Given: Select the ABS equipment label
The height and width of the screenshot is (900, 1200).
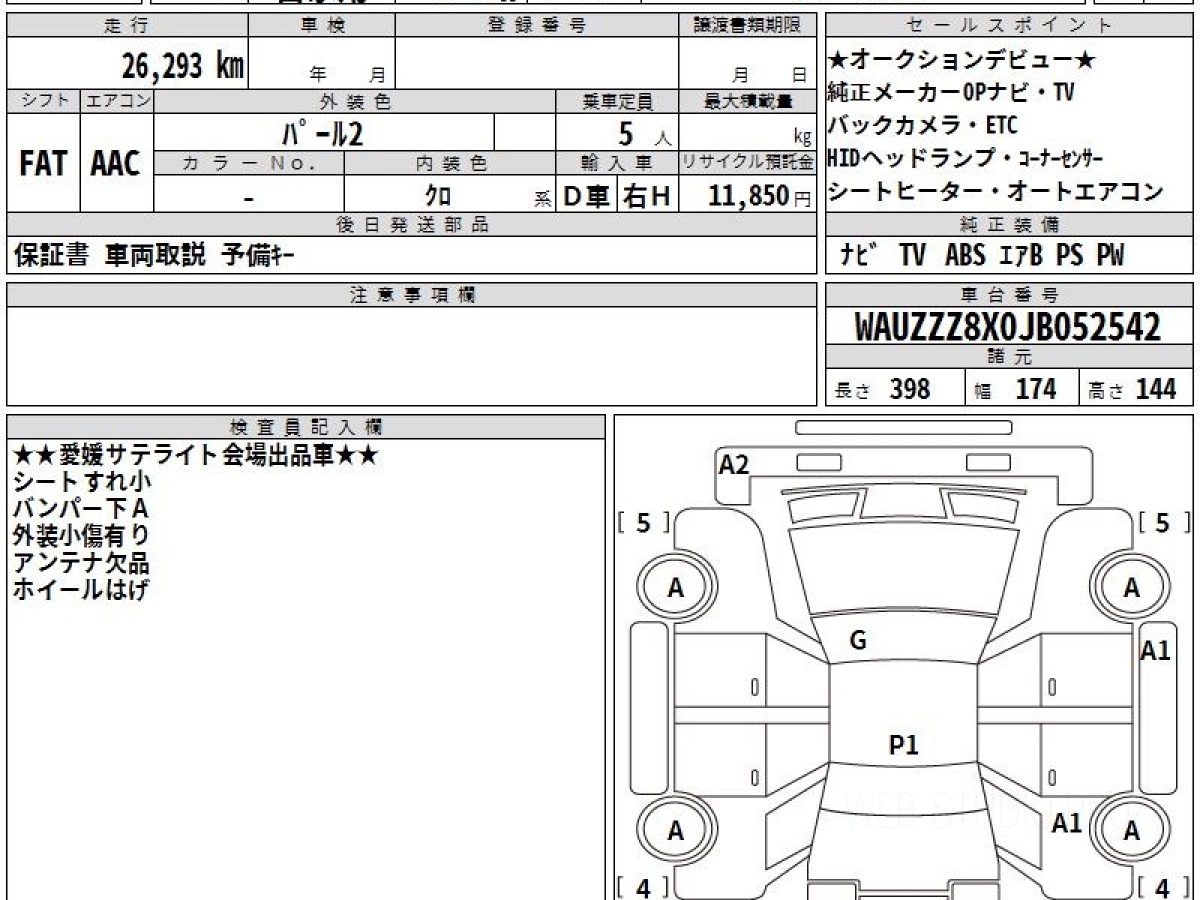Looking at the screenshot, I should pyautogui.click(x=968, y=256).
